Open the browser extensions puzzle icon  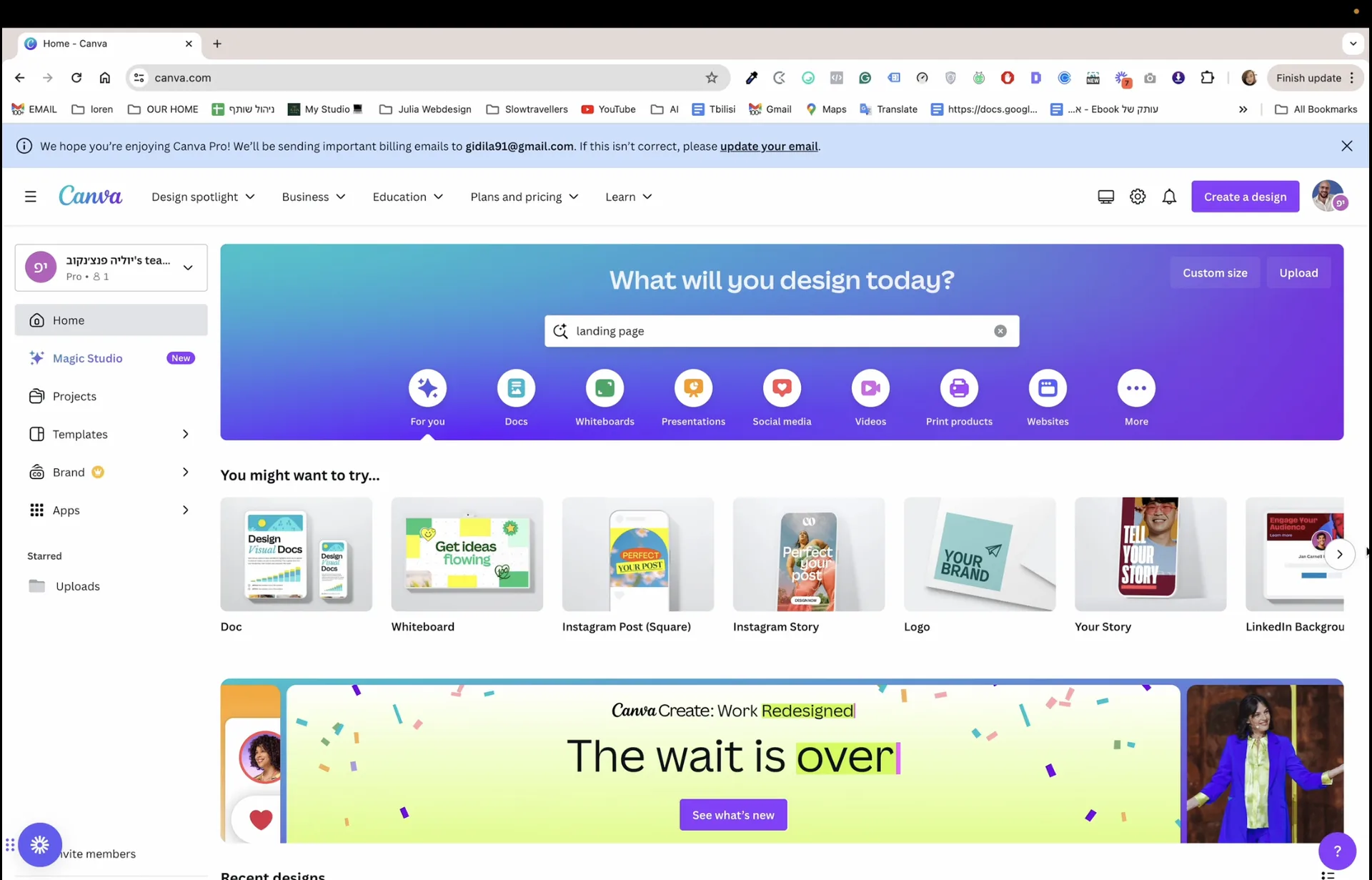pos(1208,78)
